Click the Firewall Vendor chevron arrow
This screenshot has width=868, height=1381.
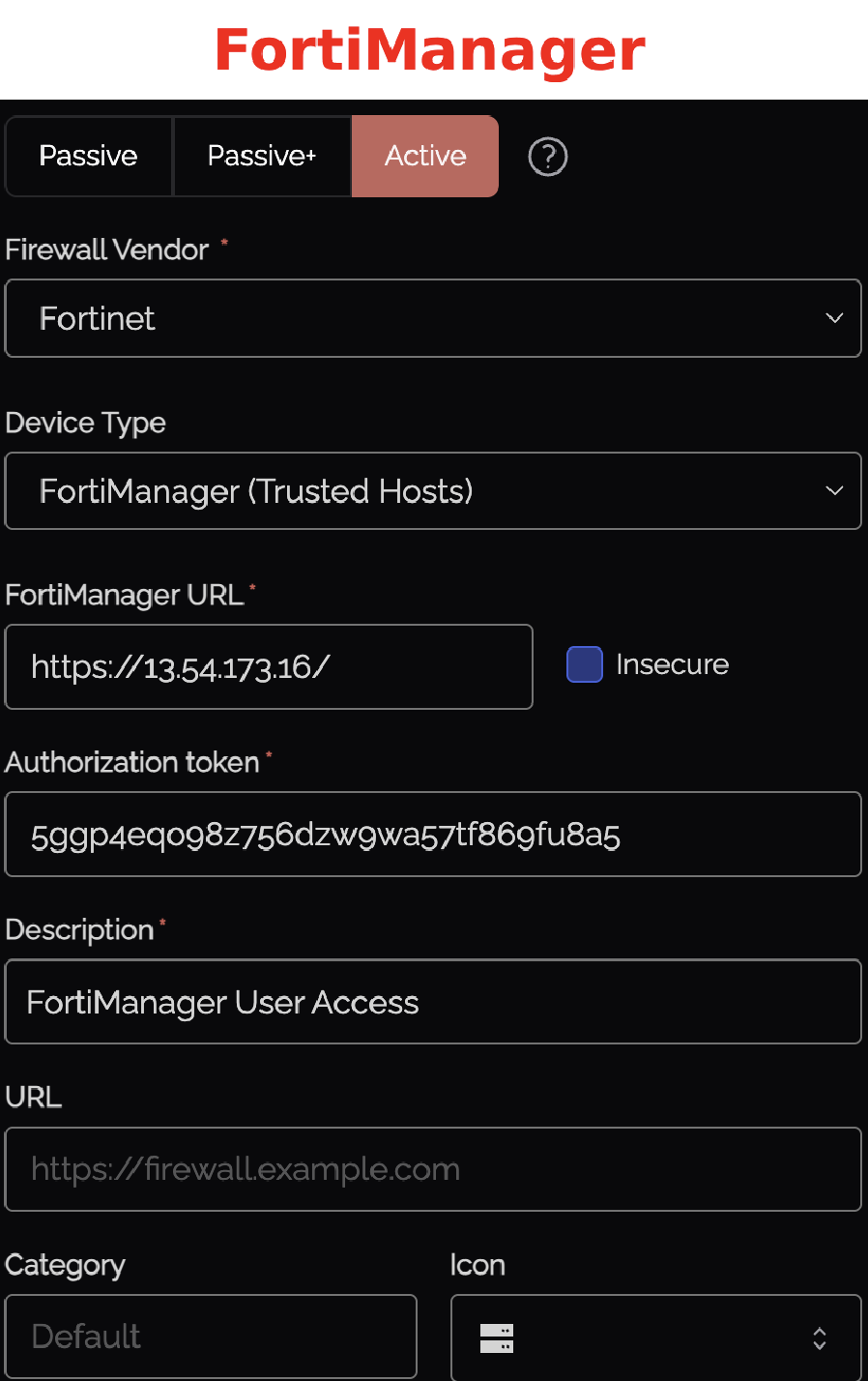834,318
